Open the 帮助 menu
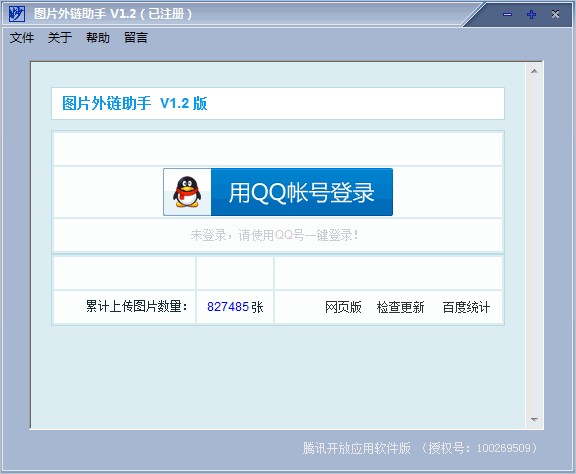Image resolution: width=576 pixels, height=474 pixels. (98, 37)
